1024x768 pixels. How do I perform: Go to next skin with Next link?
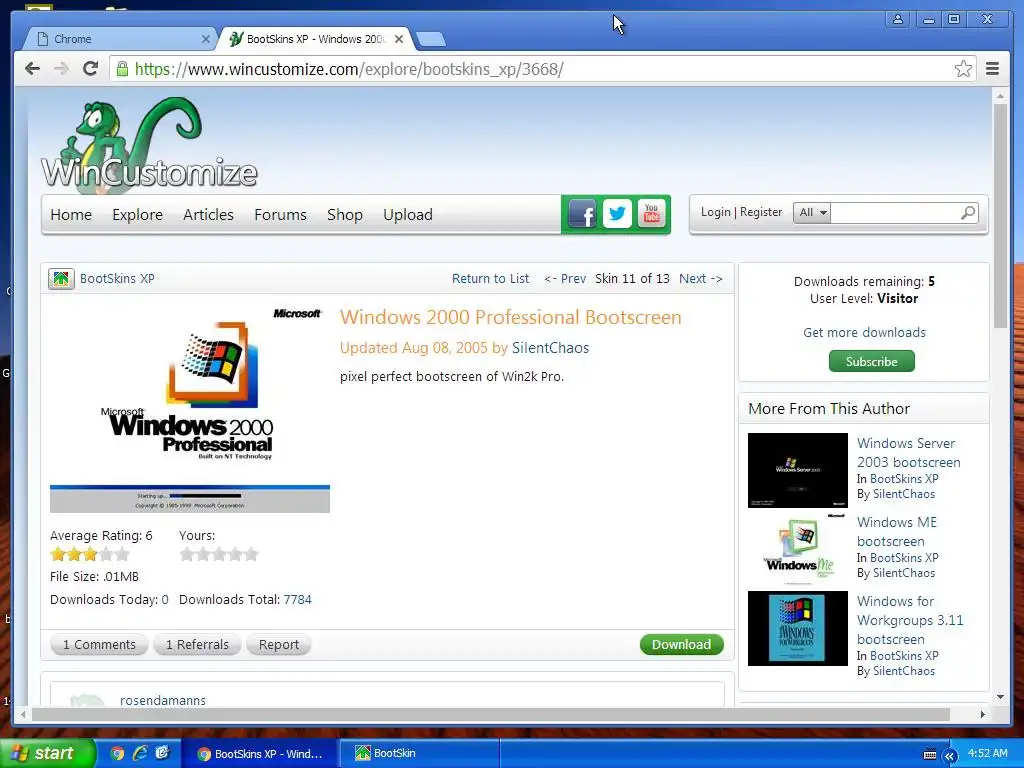click(701, 279)
